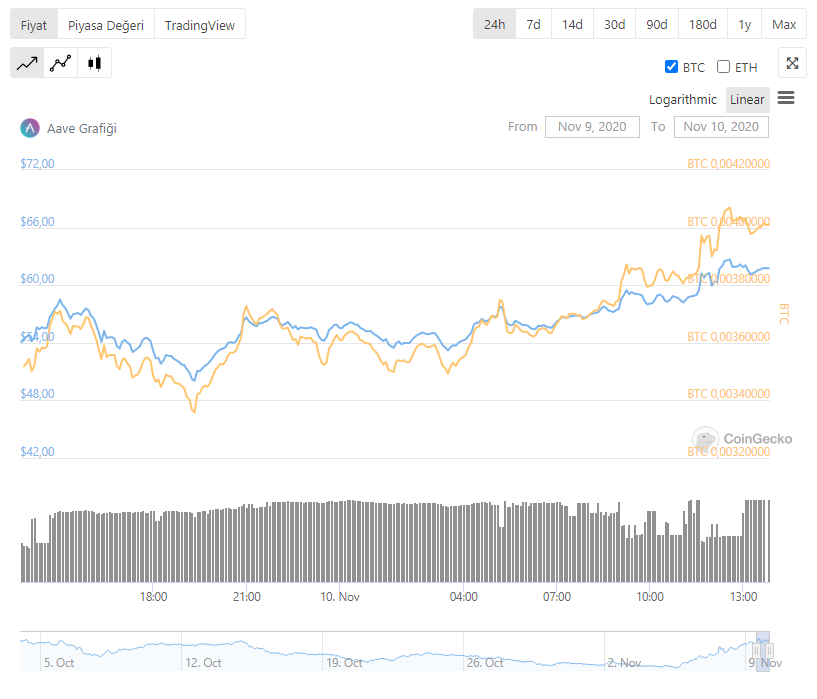Switch chart scale to Logarithmic
This screenshot has height=699, width=817.
(x=682, y=99)
